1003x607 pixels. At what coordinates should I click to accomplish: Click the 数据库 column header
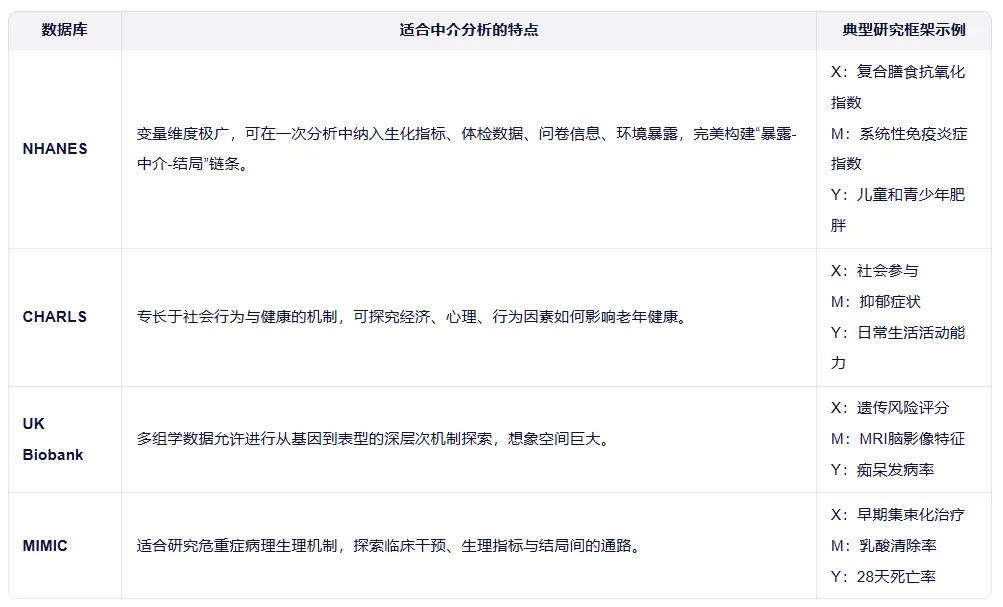click(x=65, y=30)
